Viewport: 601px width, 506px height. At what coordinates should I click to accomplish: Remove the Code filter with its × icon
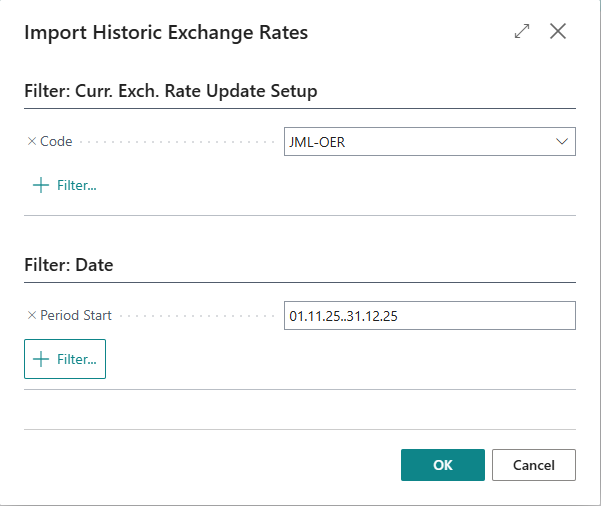point(31,142)
